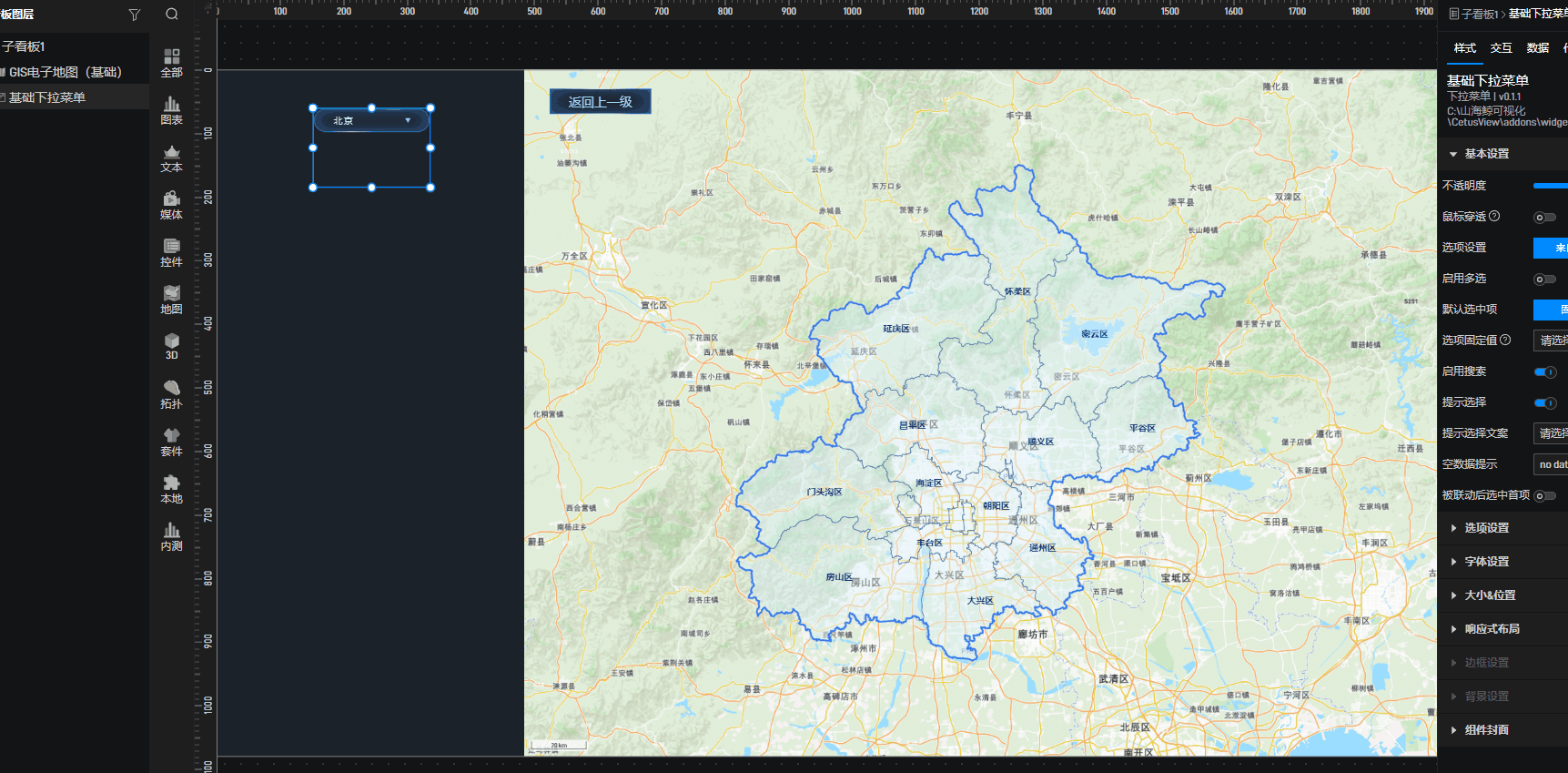Open the 拓扑 (topology) component category

(x=171, y=394)
